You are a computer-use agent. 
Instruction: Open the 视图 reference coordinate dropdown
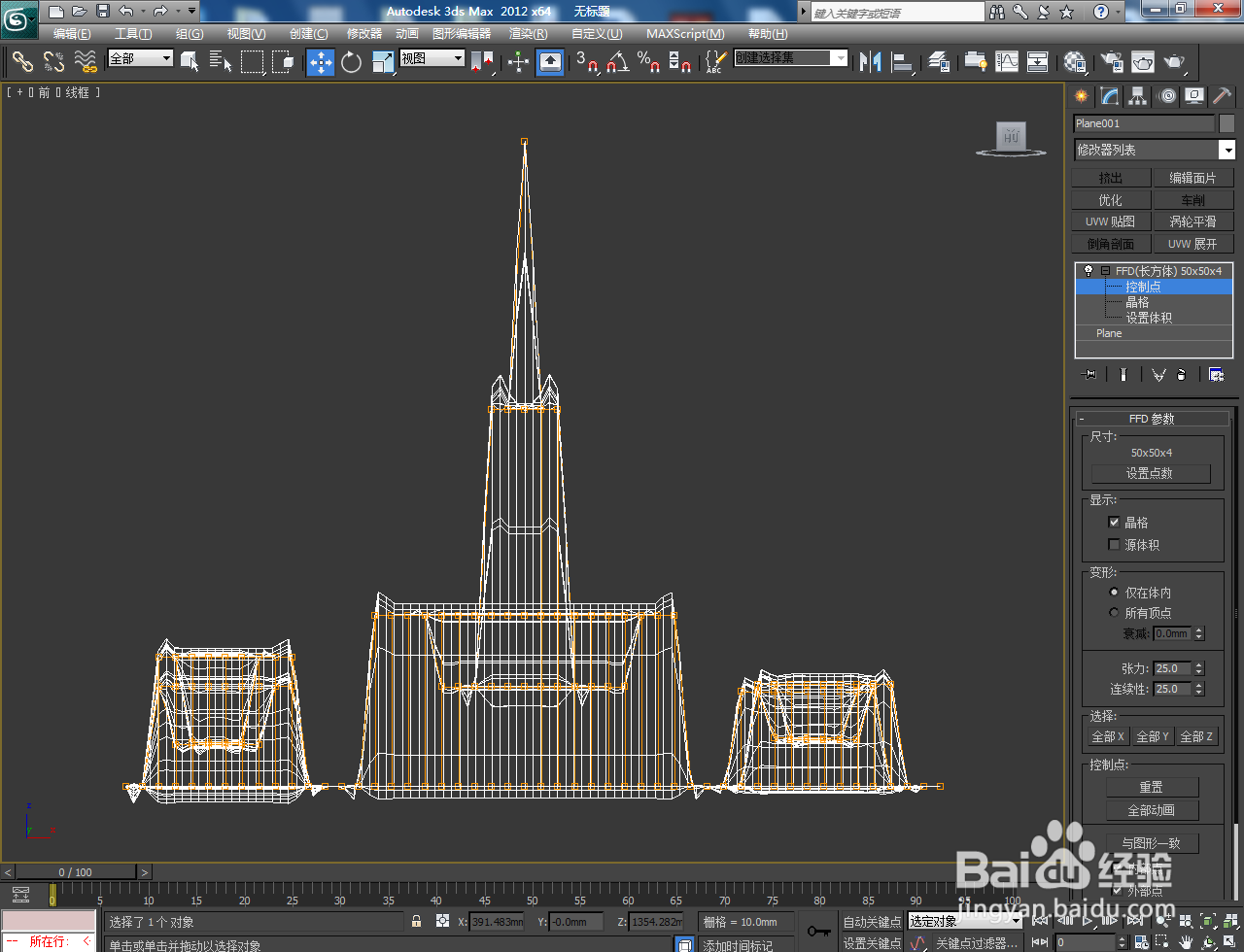[x=432, y=58]
